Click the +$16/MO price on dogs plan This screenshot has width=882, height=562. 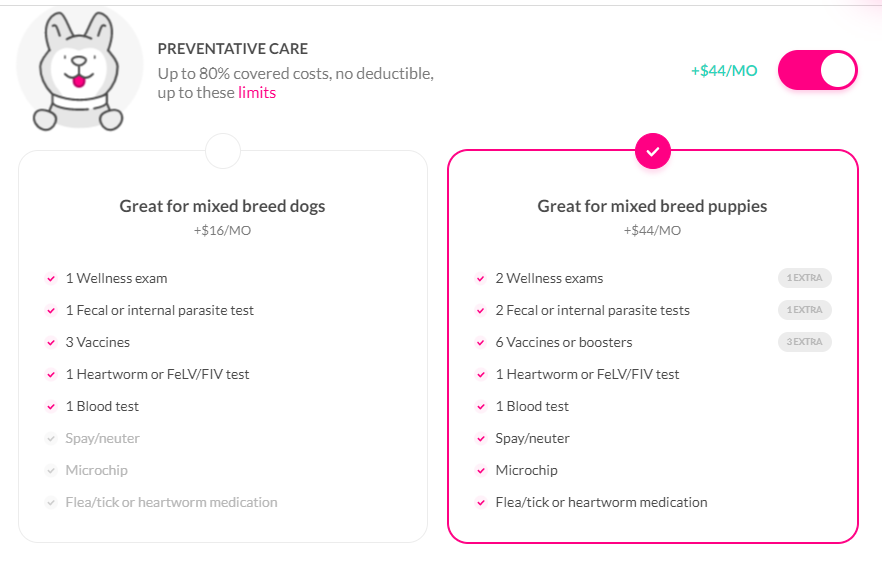222,231
